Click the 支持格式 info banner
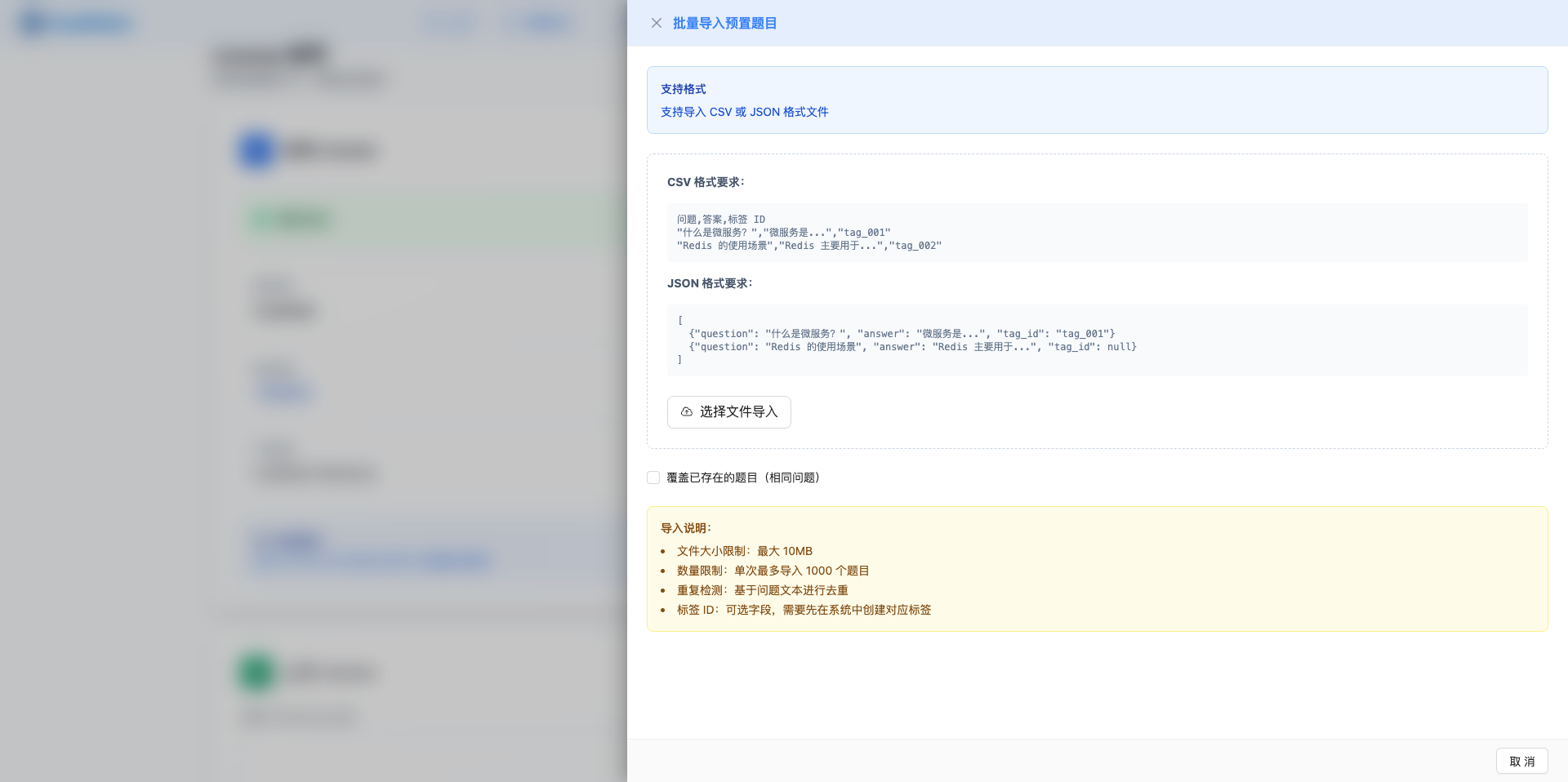Screen dimensions: 1568x782 [x=1097, y=100]
